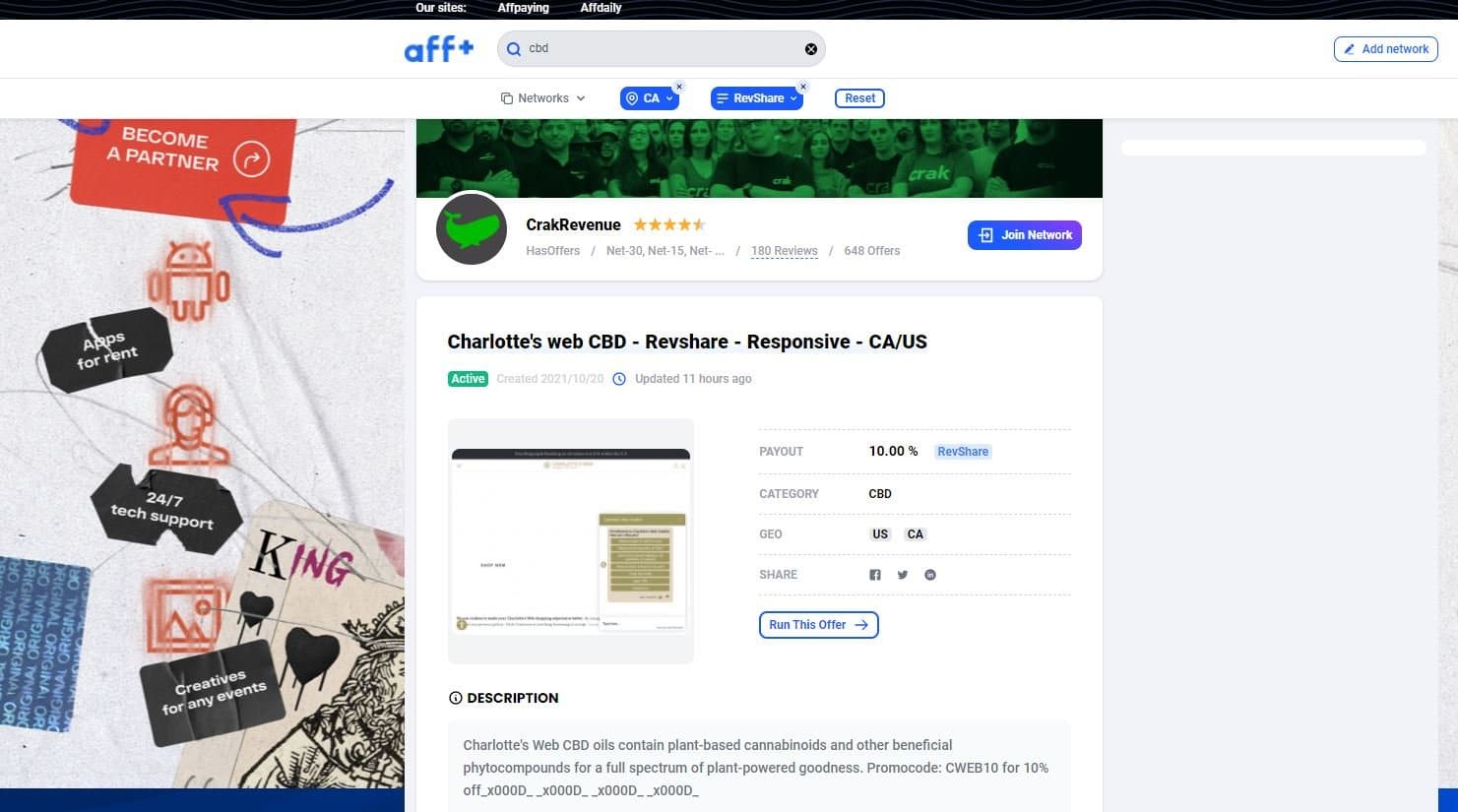Viewport: 1458px width, 812px height.
Task: Click the aff+ logo
Action: point(438,48)
